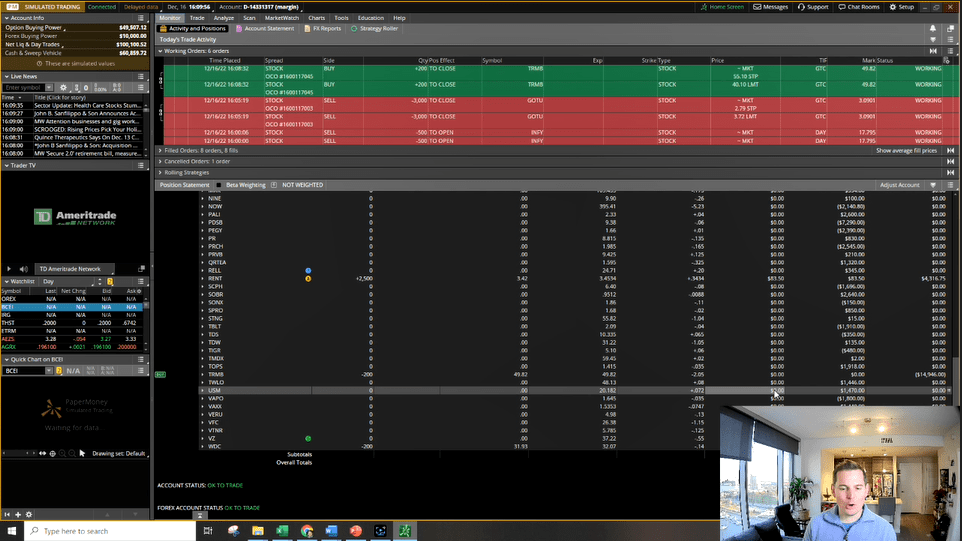Select the chart pointer cursor tool
962x541 pixels.
[82, 453]
